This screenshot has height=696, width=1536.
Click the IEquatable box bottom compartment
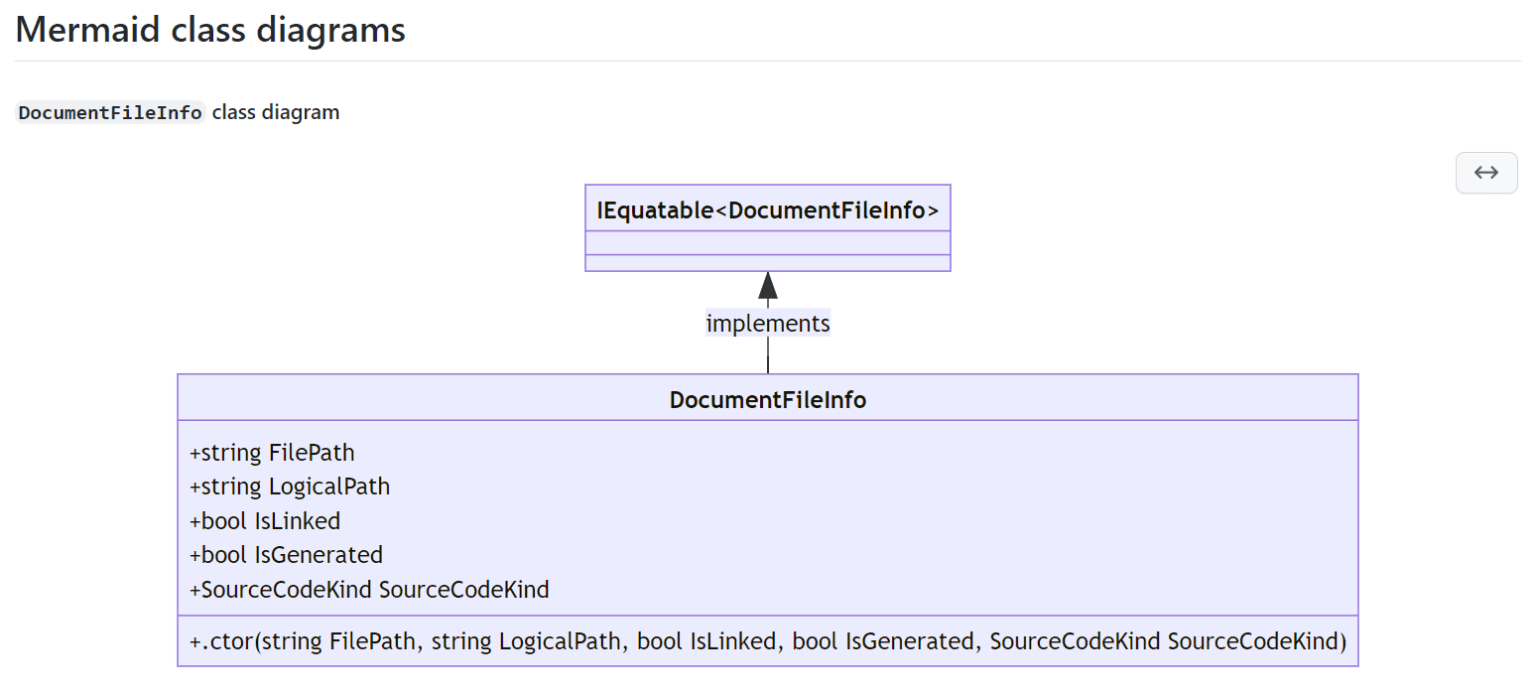pos(767,262)
